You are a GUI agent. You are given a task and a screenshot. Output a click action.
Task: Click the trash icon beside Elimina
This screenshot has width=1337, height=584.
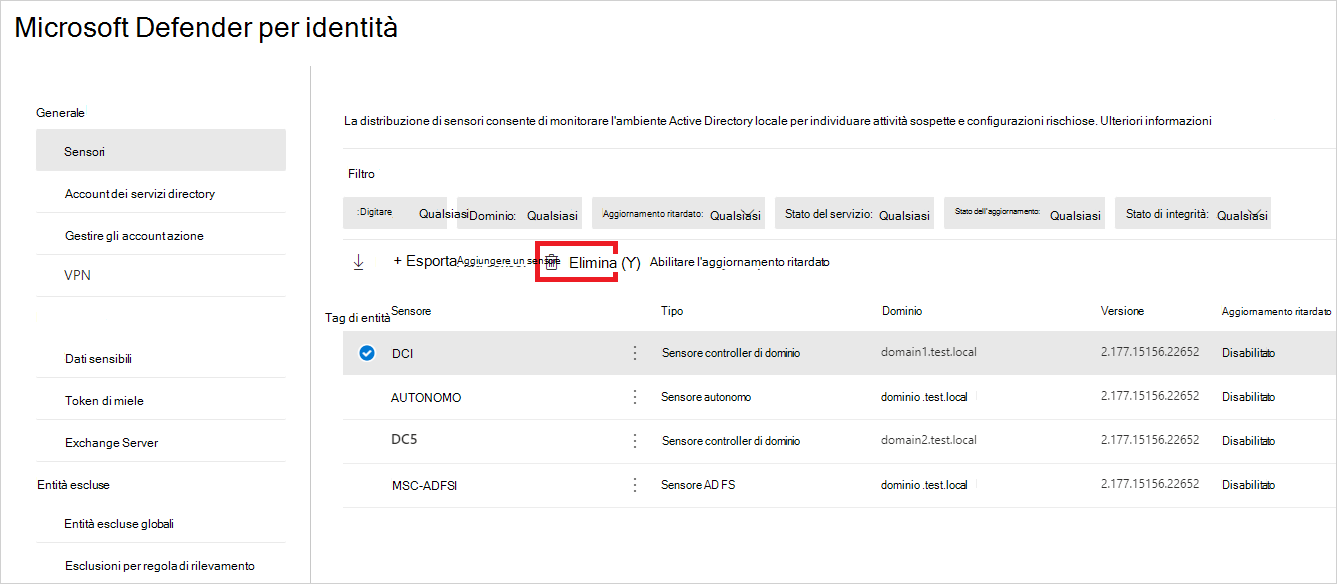coord(551,262)
